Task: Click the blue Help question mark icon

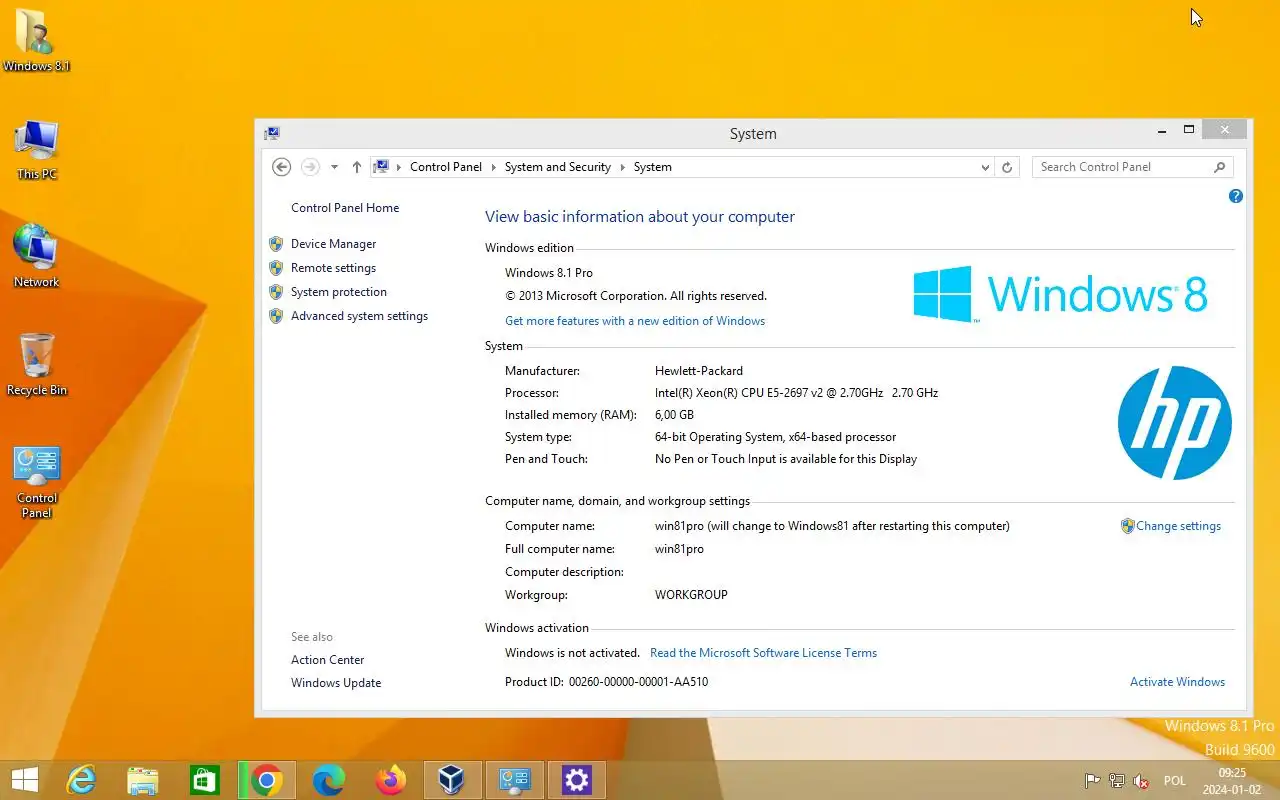Action: 1236,197
